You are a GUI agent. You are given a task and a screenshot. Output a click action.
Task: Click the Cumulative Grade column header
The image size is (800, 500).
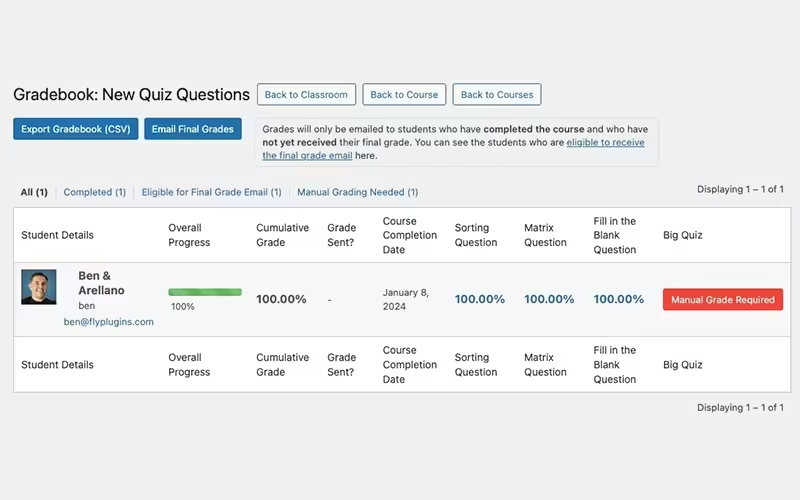(282, 235)
